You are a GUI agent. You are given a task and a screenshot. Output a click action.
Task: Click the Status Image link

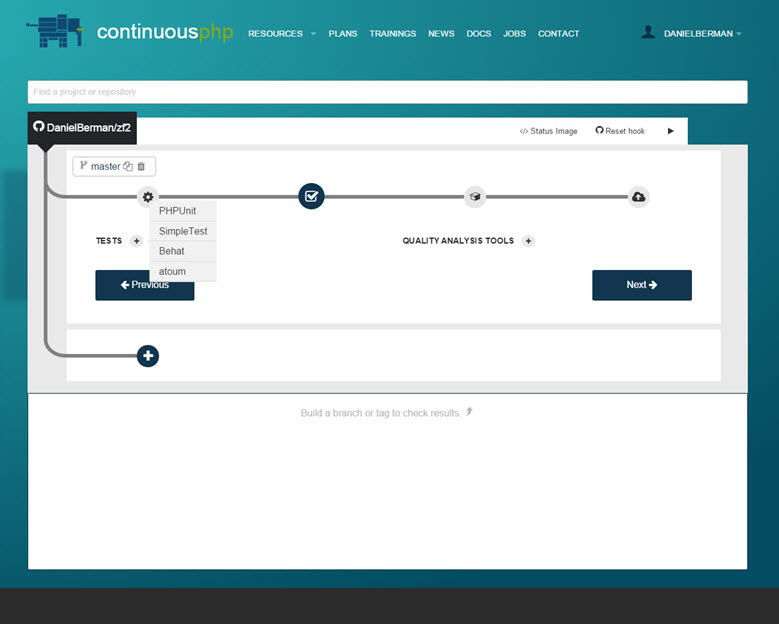pos(548,131)
